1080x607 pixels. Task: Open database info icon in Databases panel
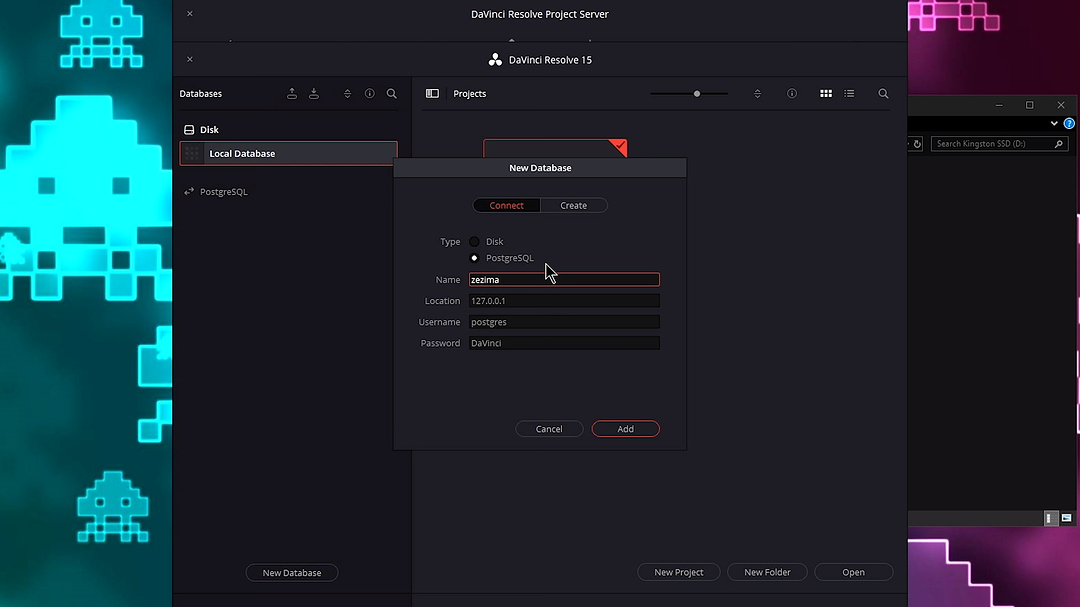point(370,94)
